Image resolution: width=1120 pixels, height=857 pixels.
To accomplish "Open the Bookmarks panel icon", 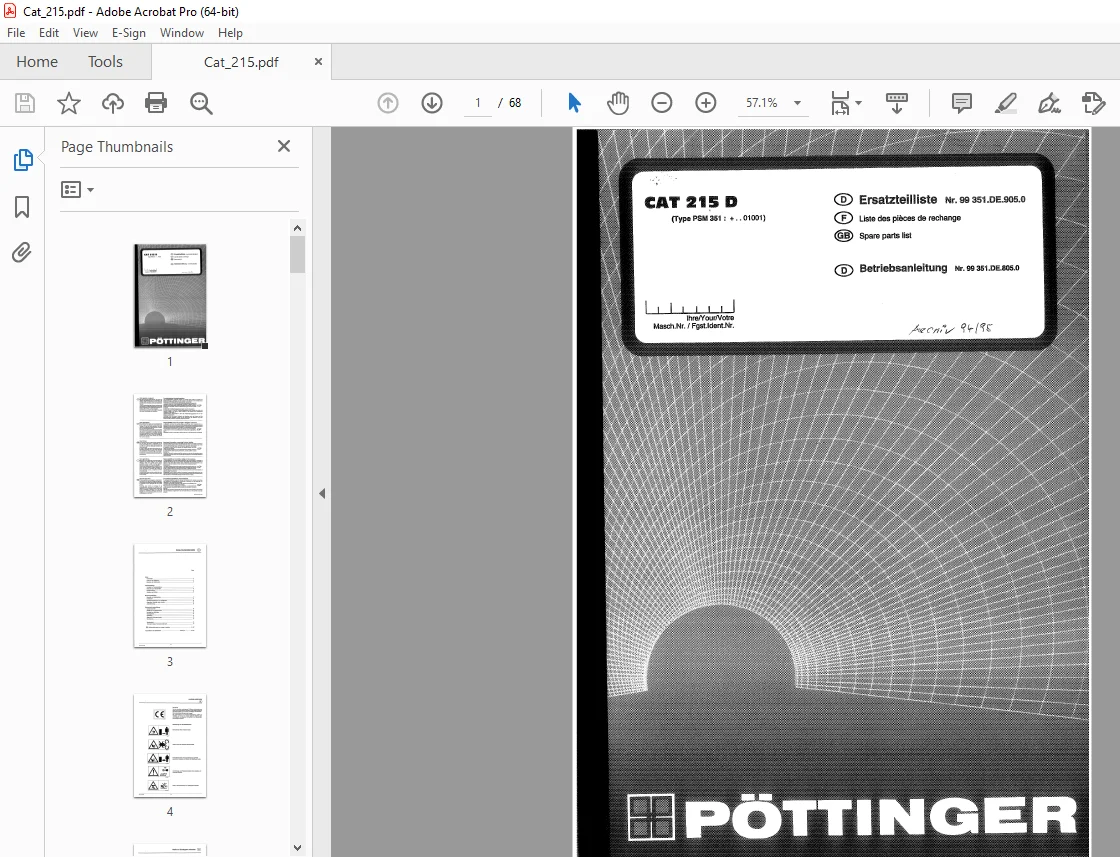I will click(22, 207).
